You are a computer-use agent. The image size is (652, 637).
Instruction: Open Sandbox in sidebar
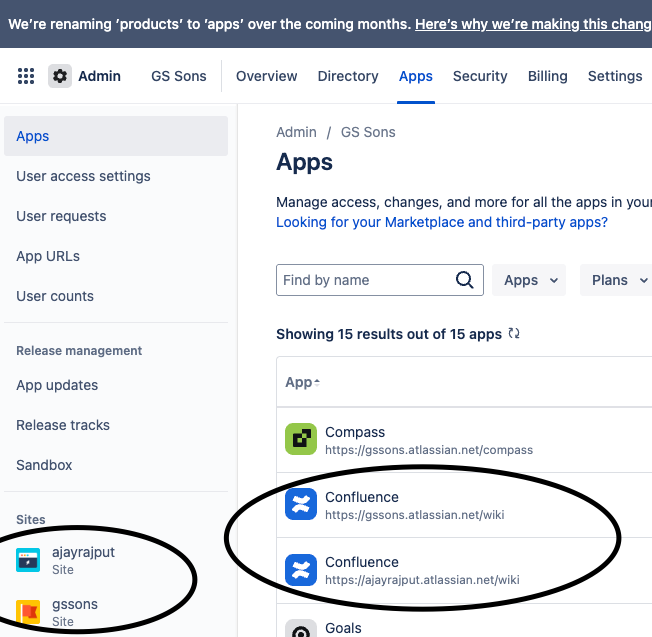tap(116, 465)
